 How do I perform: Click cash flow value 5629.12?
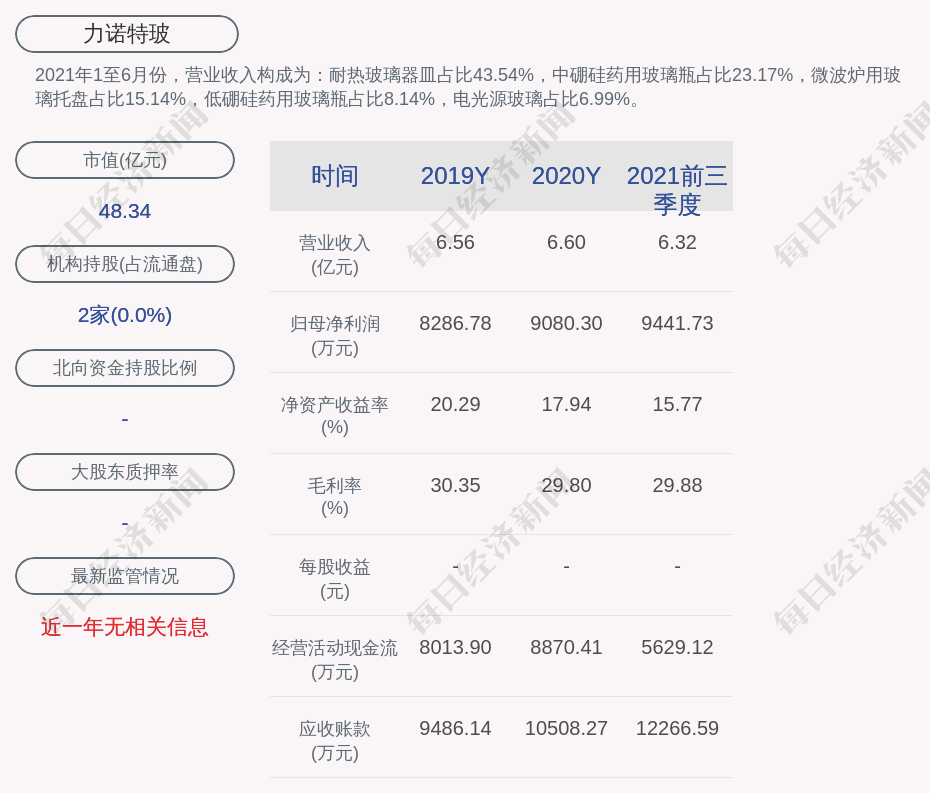coord(677,647)
